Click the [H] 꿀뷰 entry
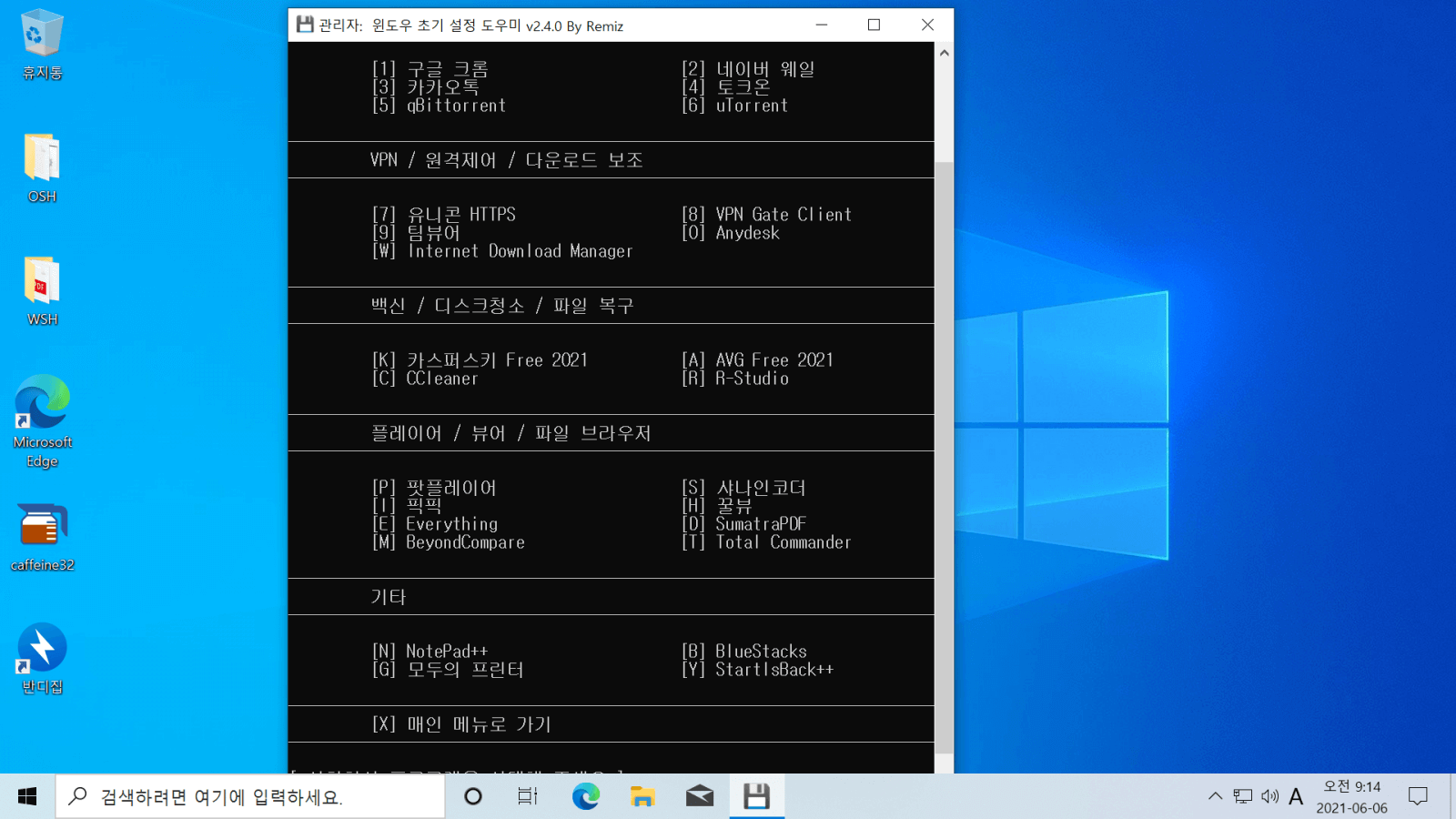 (x=716, y=506)
